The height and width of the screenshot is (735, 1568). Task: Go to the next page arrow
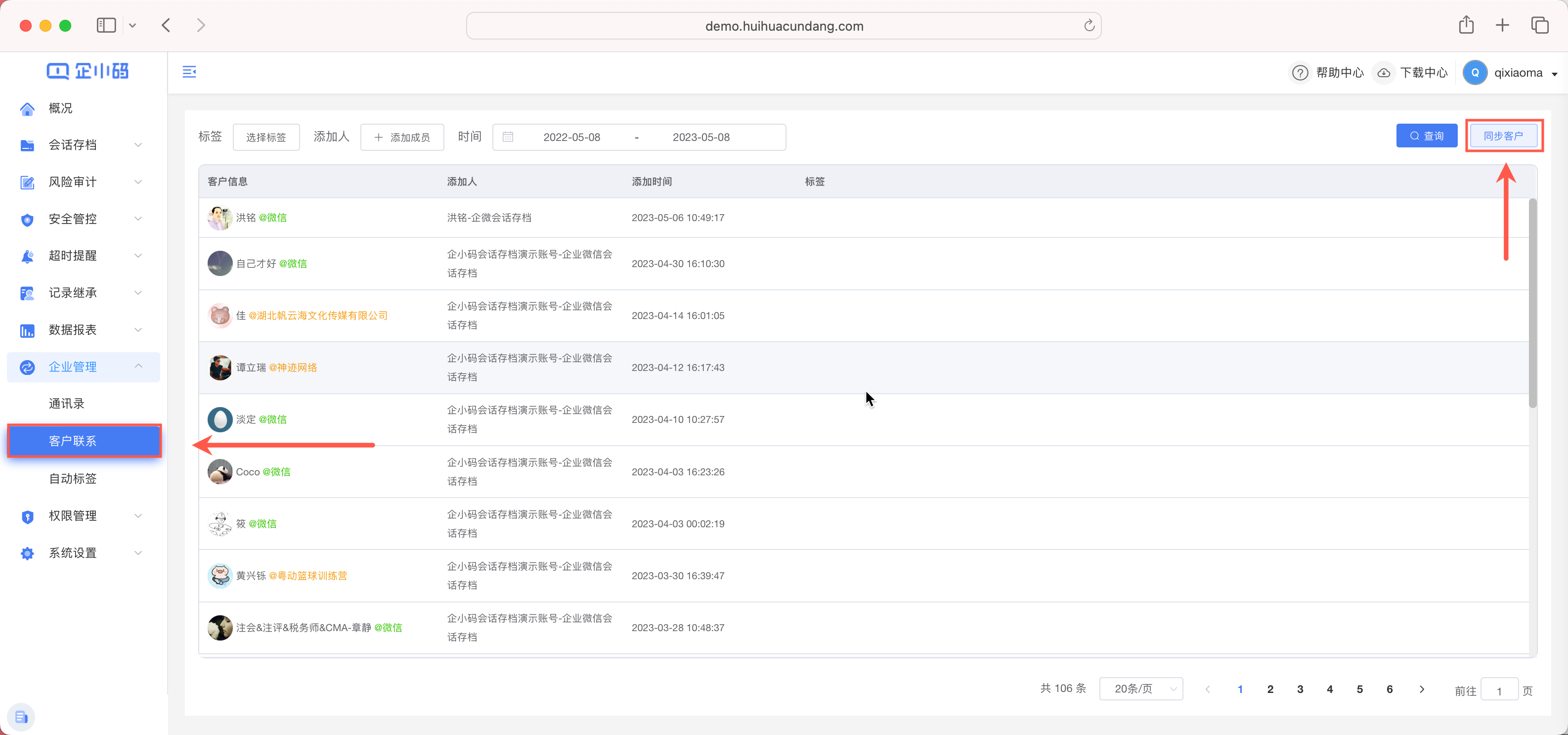(1421, 689)
